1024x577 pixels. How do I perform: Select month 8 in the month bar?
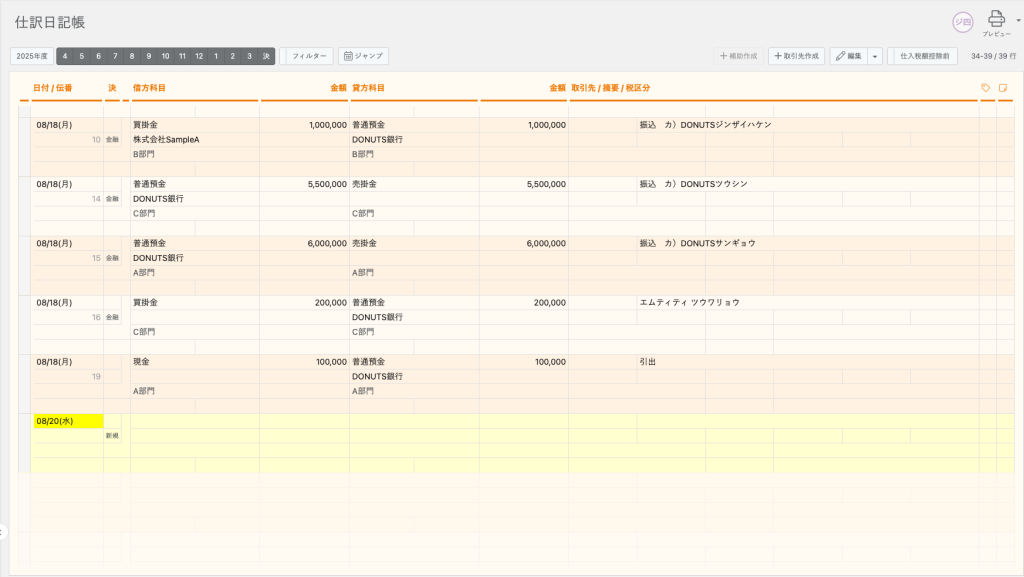click(x=132, y=56)
